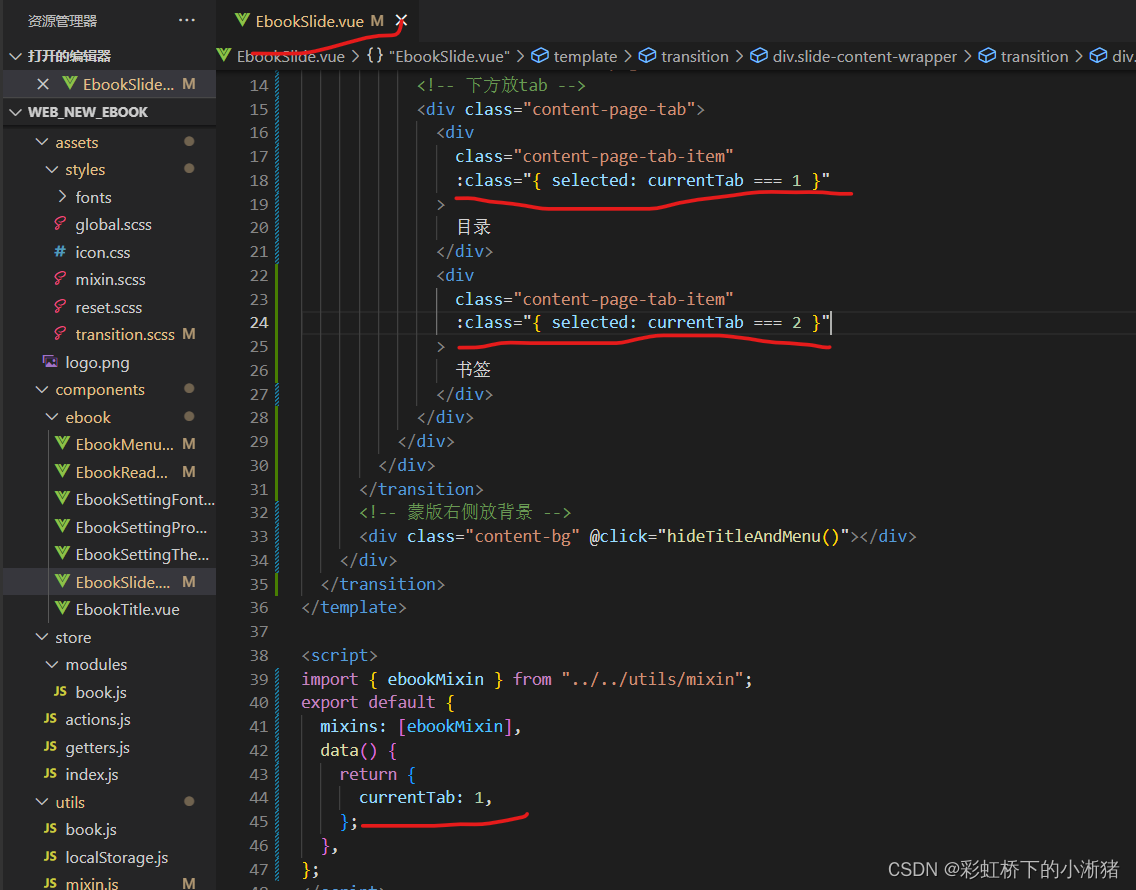The image size is (1136, 890).
Task: Click the template breadcrumb segment
Action: 575,57
